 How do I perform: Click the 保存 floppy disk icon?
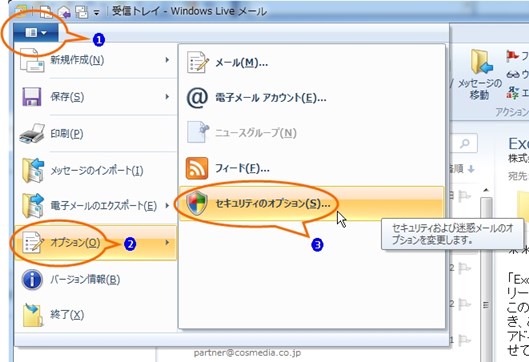(x=32, y=97)
